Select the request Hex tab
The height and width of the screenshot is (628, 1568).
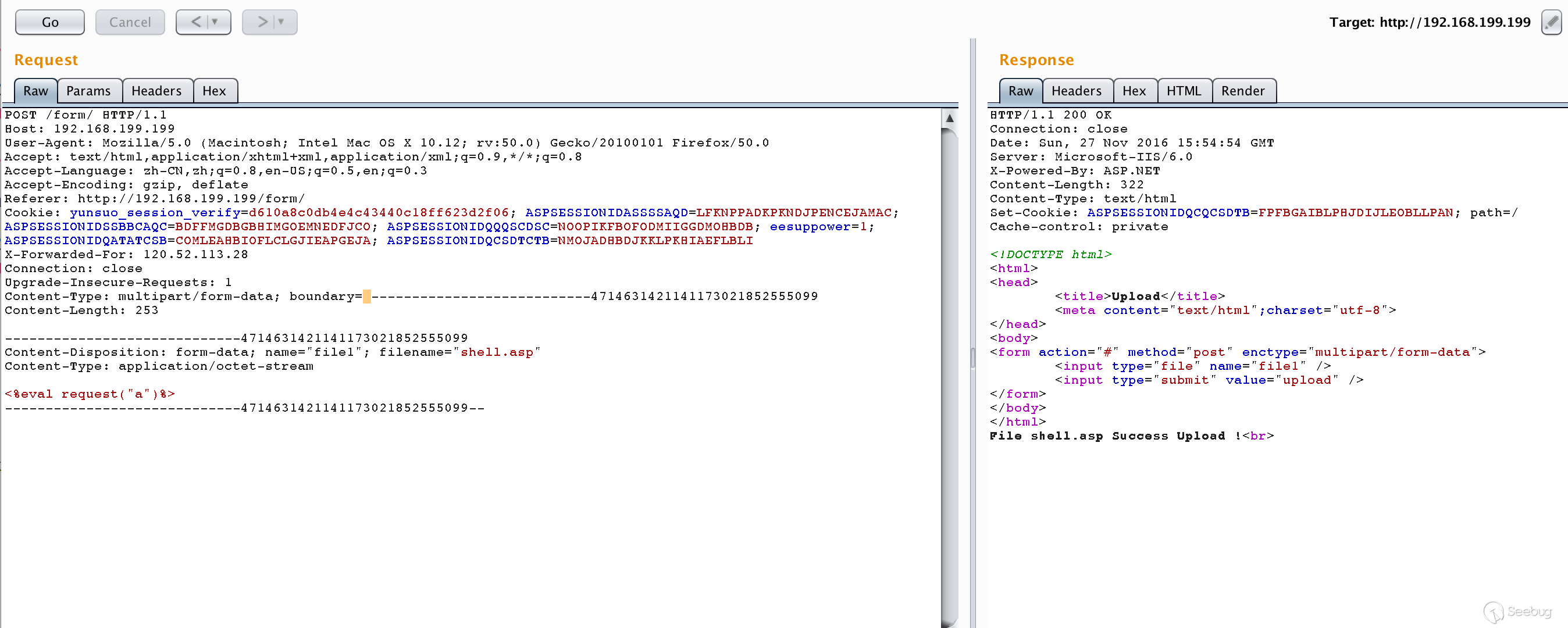click(213, 91)
